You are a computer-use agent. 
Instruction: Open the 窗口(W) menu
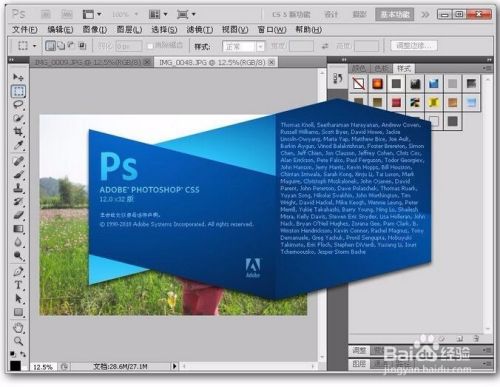pyautogui.click(x=272, y=30)
